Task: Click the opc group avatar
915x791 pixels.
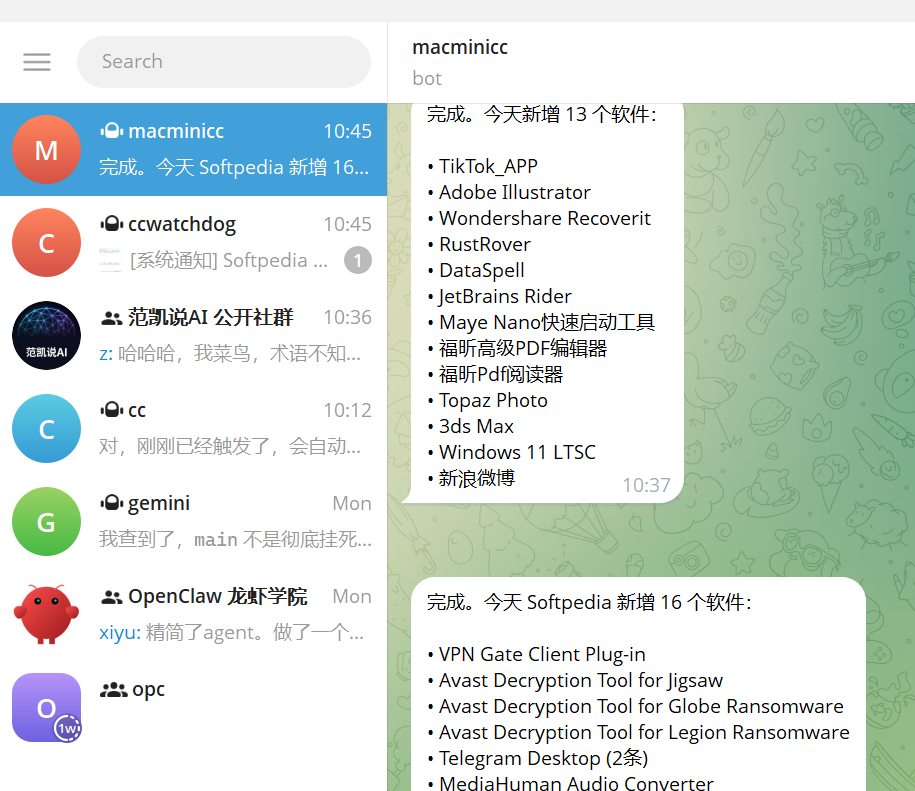Action: tap(46, 707)
